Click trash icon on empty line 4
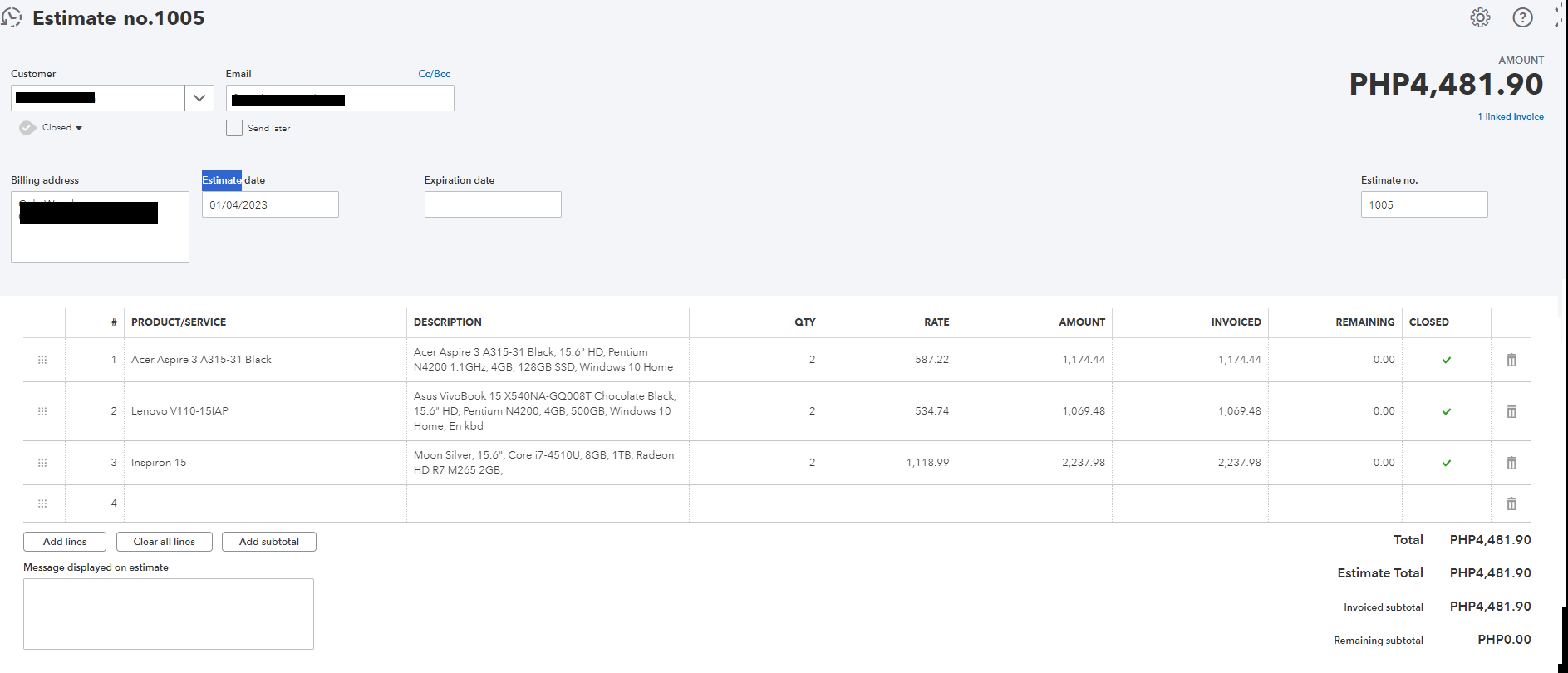The height and width of the screenshot is (673, 1568). (1511, 504)
